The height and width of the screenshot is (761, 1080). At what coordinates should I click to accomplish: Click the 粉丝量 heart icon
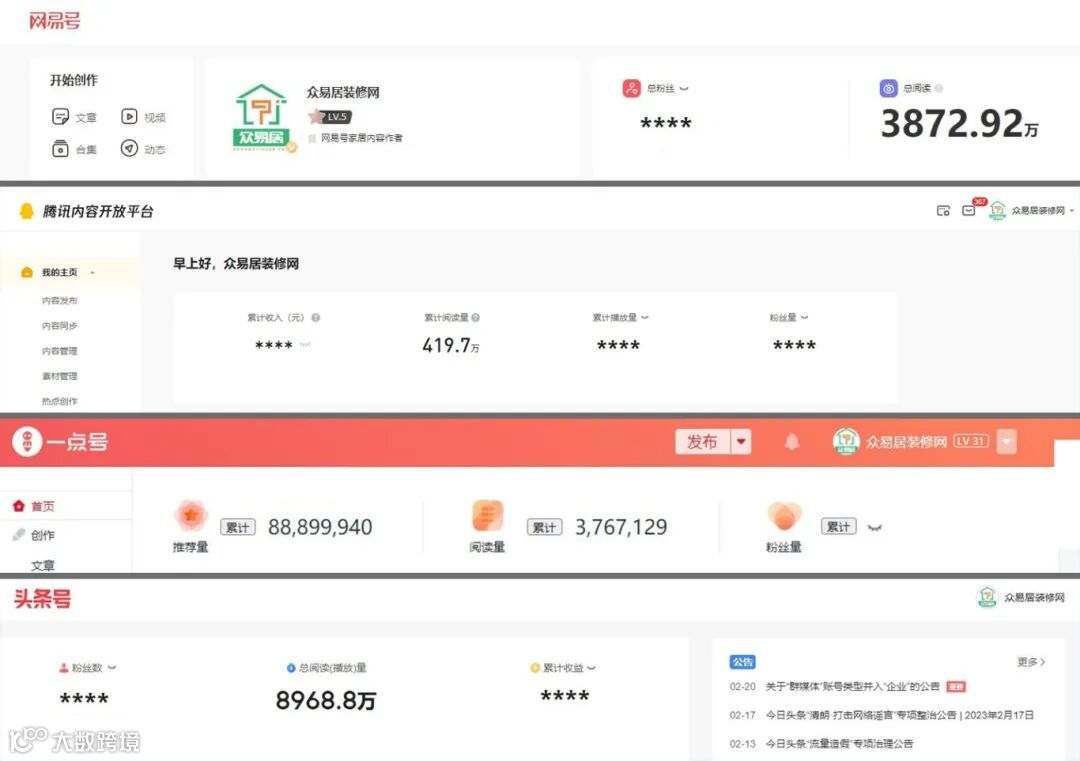[785, 516]
